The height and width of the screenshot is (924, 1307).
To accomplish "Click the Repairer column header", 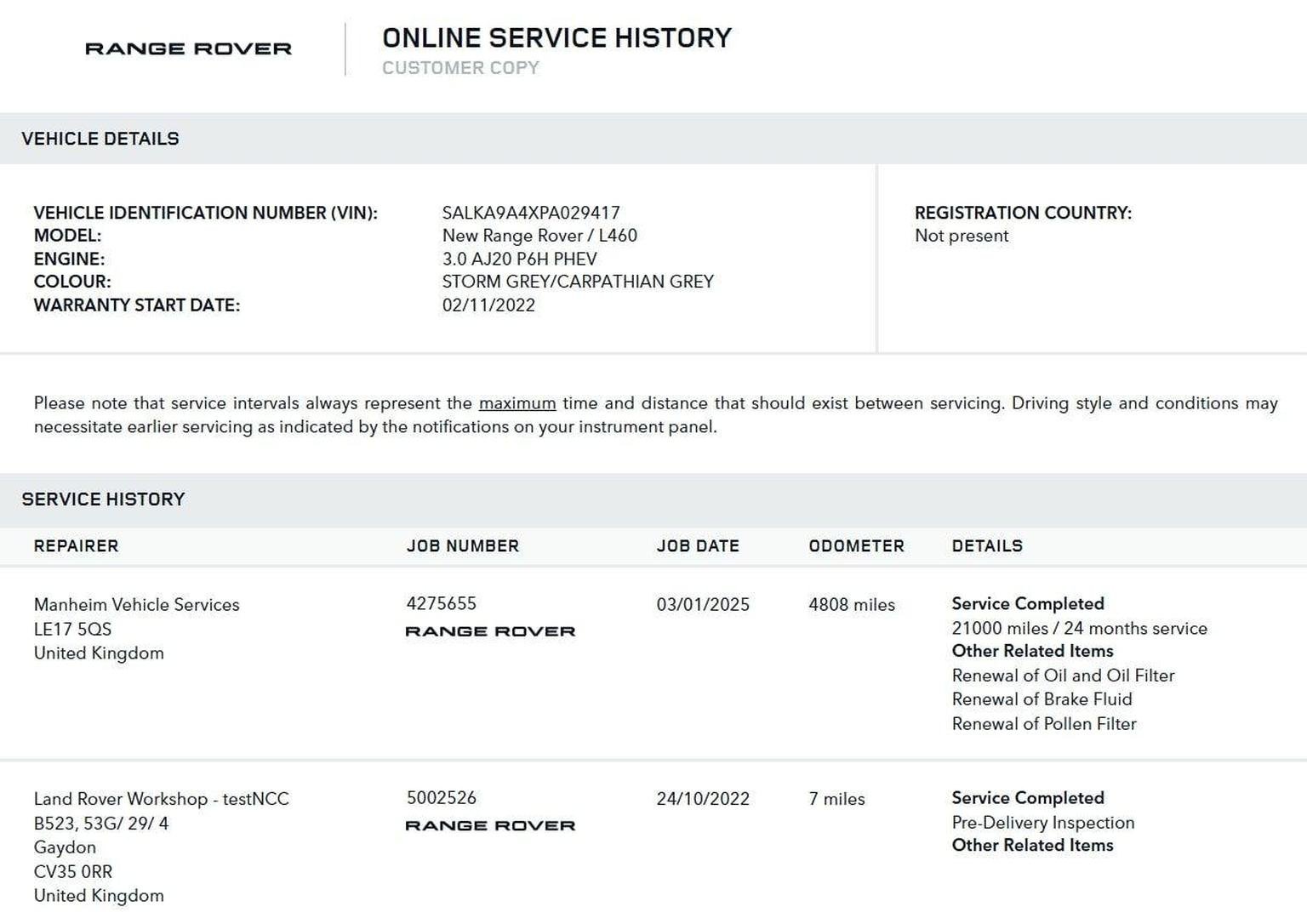I will tap(76, 546).
